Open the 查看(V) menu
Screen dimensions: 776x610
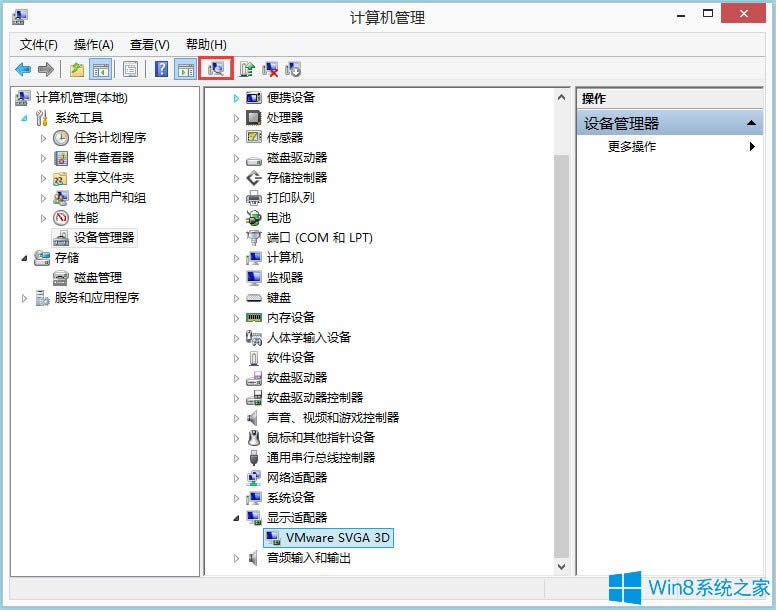coord(149,45)
